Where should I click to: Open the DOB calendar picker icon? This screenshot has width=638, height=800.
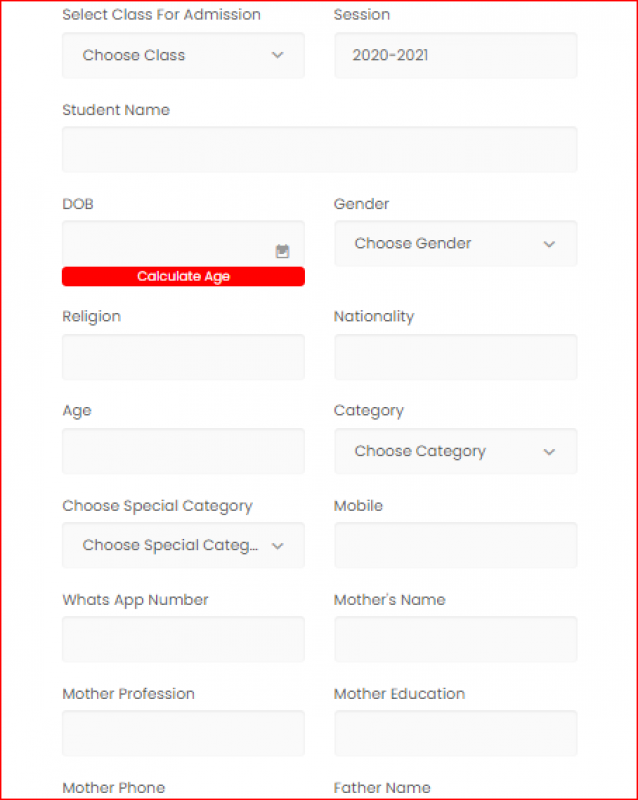coord(282,251)
